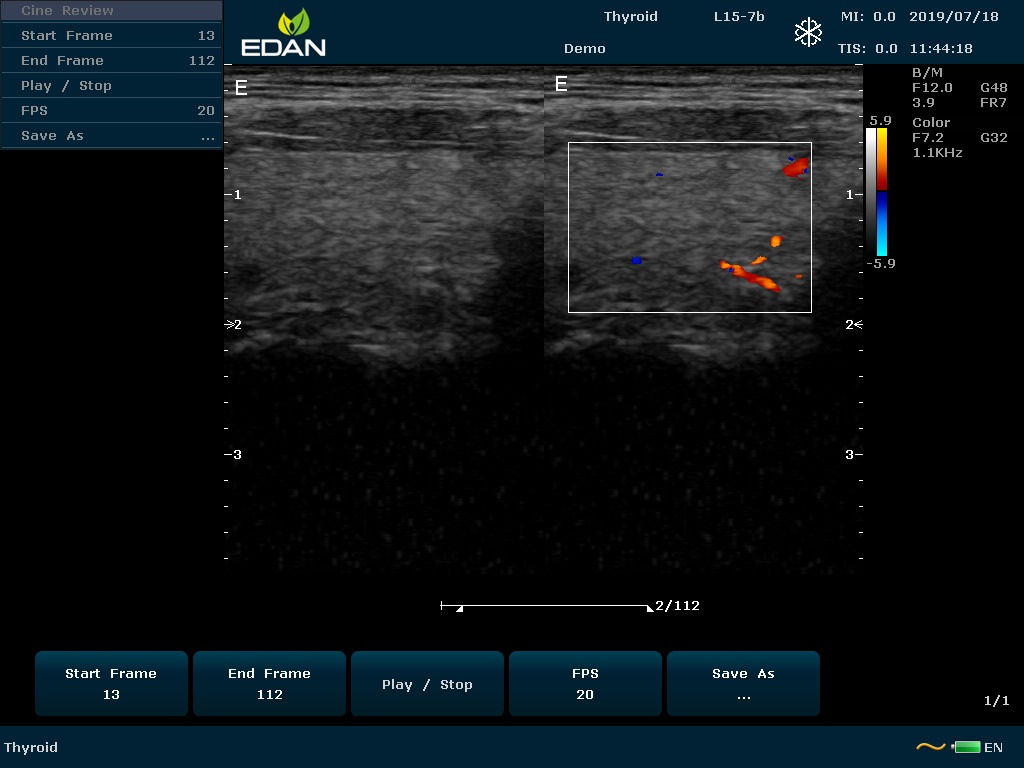Click the right focus marker at depth 2
The width and height of the screenshot is (1024, 768).
pos(857,324)
